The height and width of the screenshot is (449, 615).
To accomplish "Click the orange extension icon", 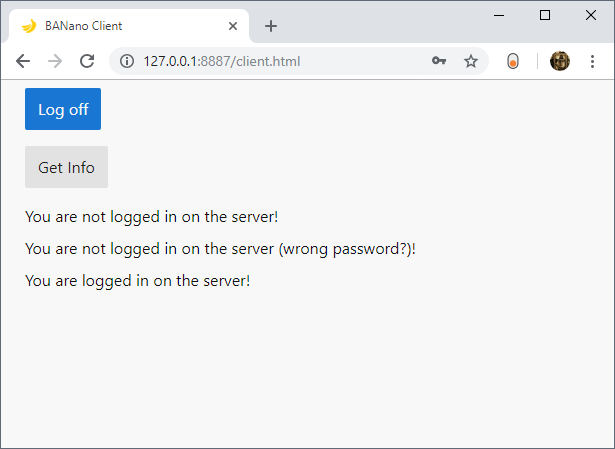I will (x=513, y=61).
